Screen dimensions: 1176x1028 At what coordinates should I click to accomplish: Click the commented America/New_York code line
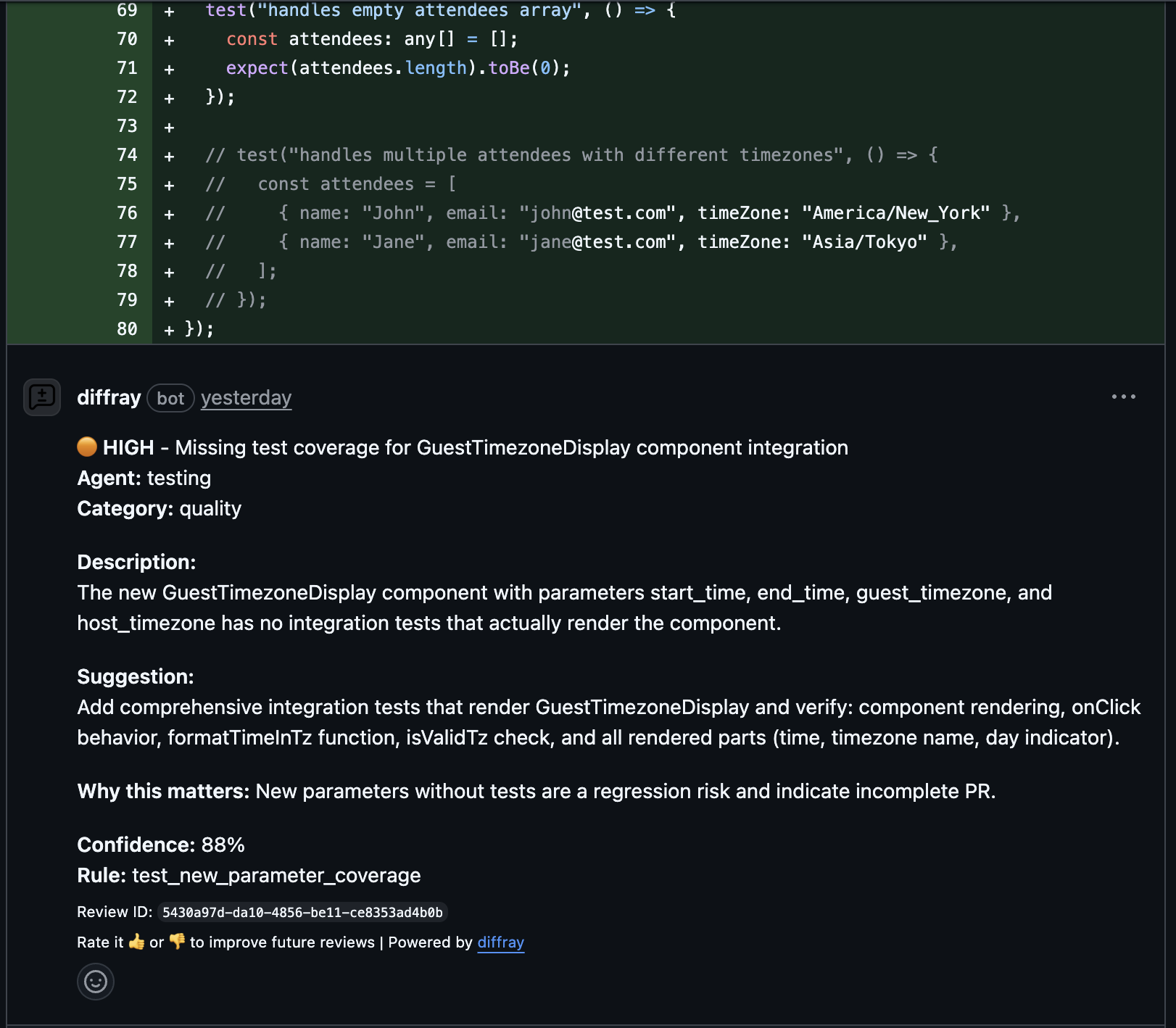tap(613, 212)
